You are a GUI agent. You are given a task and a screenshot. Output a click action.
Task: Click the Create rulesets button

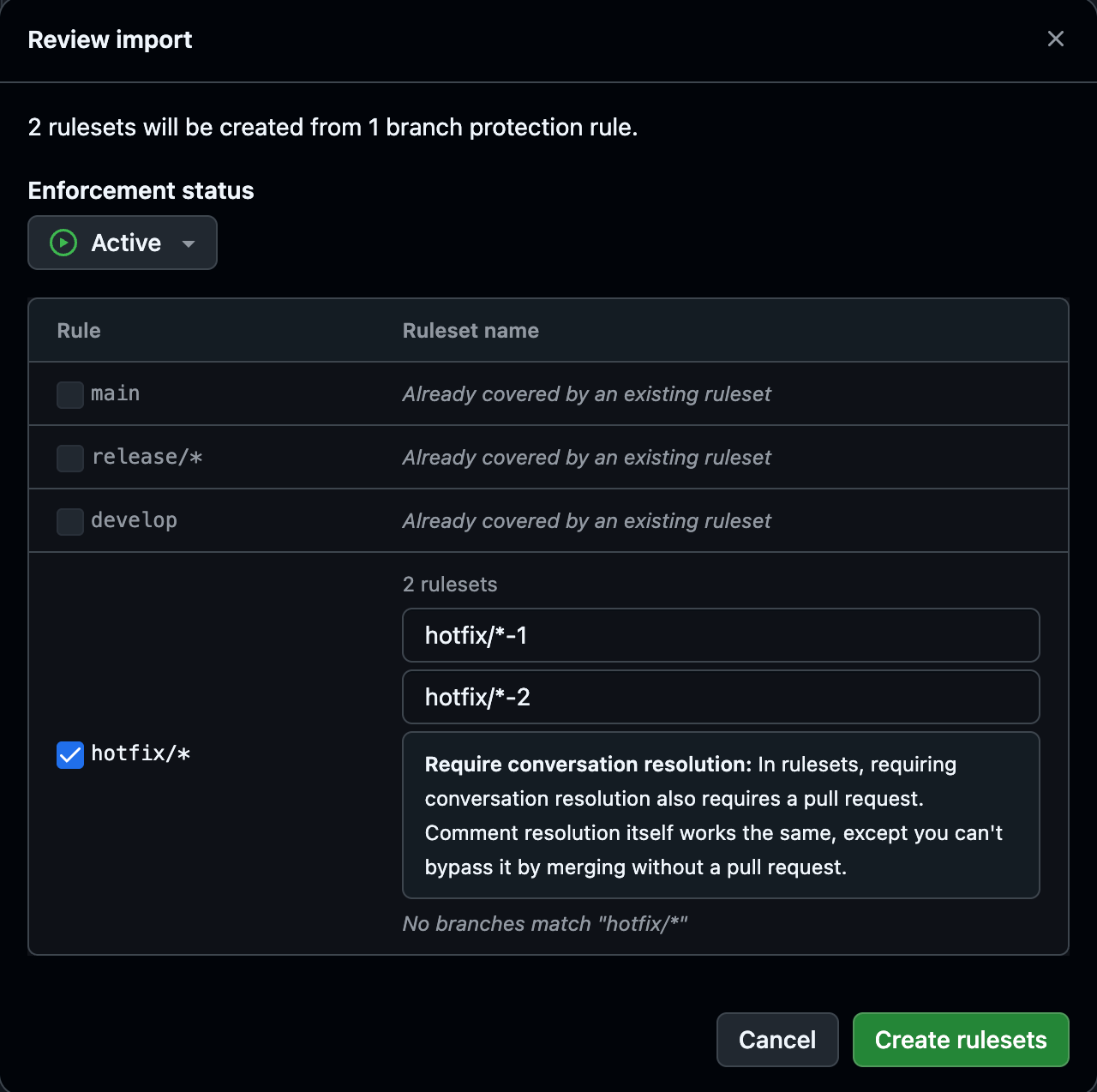click(x=961, y=1040)
